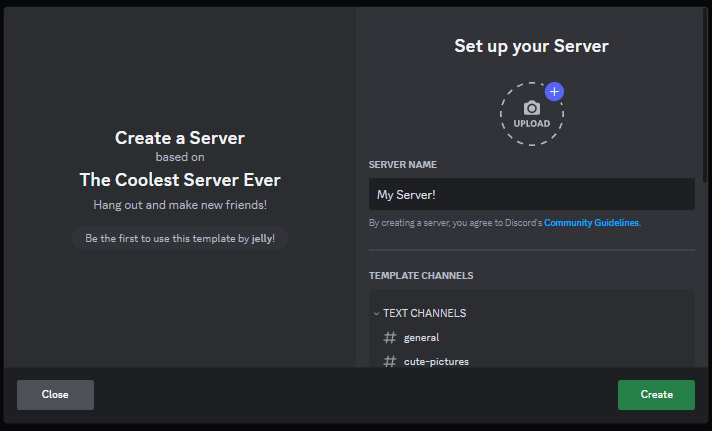Click the Close button
712x431 pixels.
click(x=55, y=395)
